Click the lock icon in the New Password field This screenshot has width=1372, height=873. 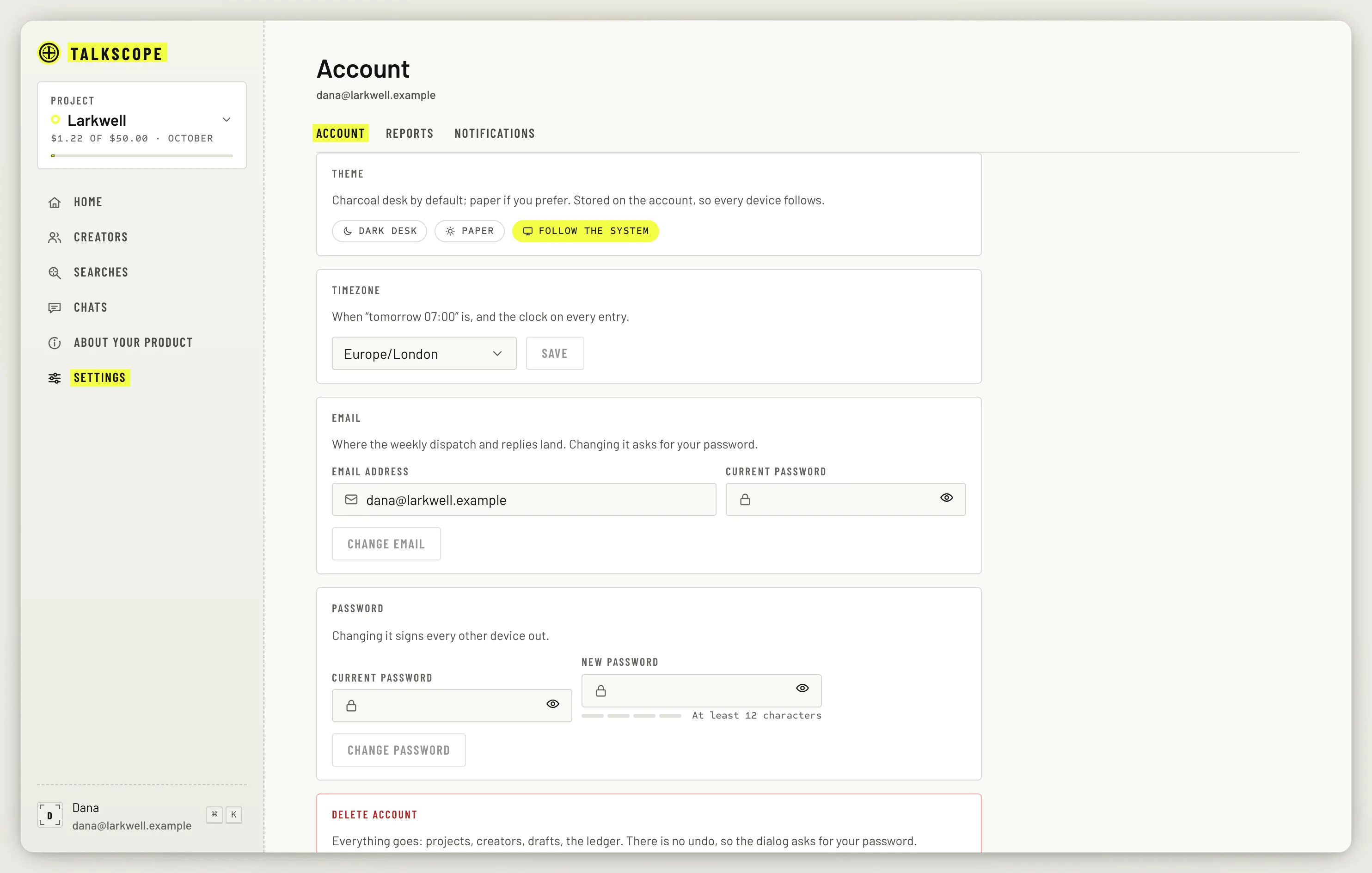point(601,691)
